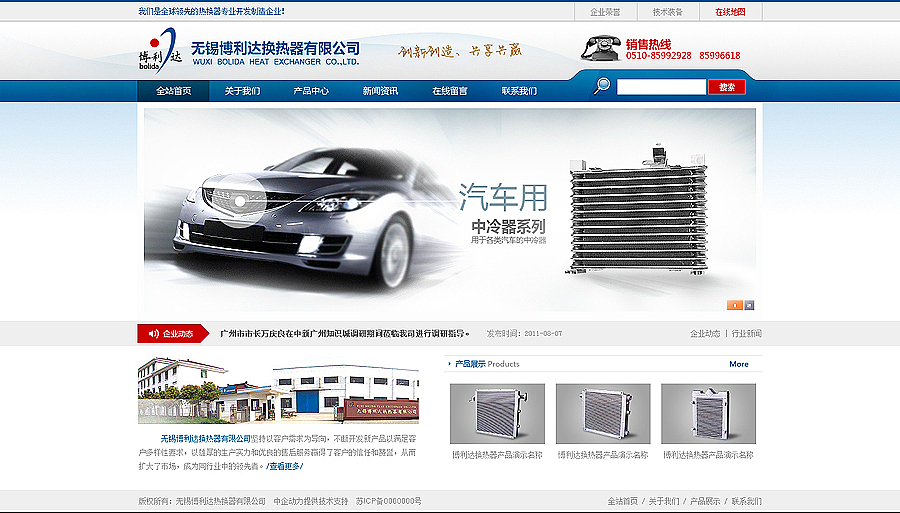This screenshot has width=900, height=513.
Task: Click the magnifying glass search icon
Action: coord(602,86)
